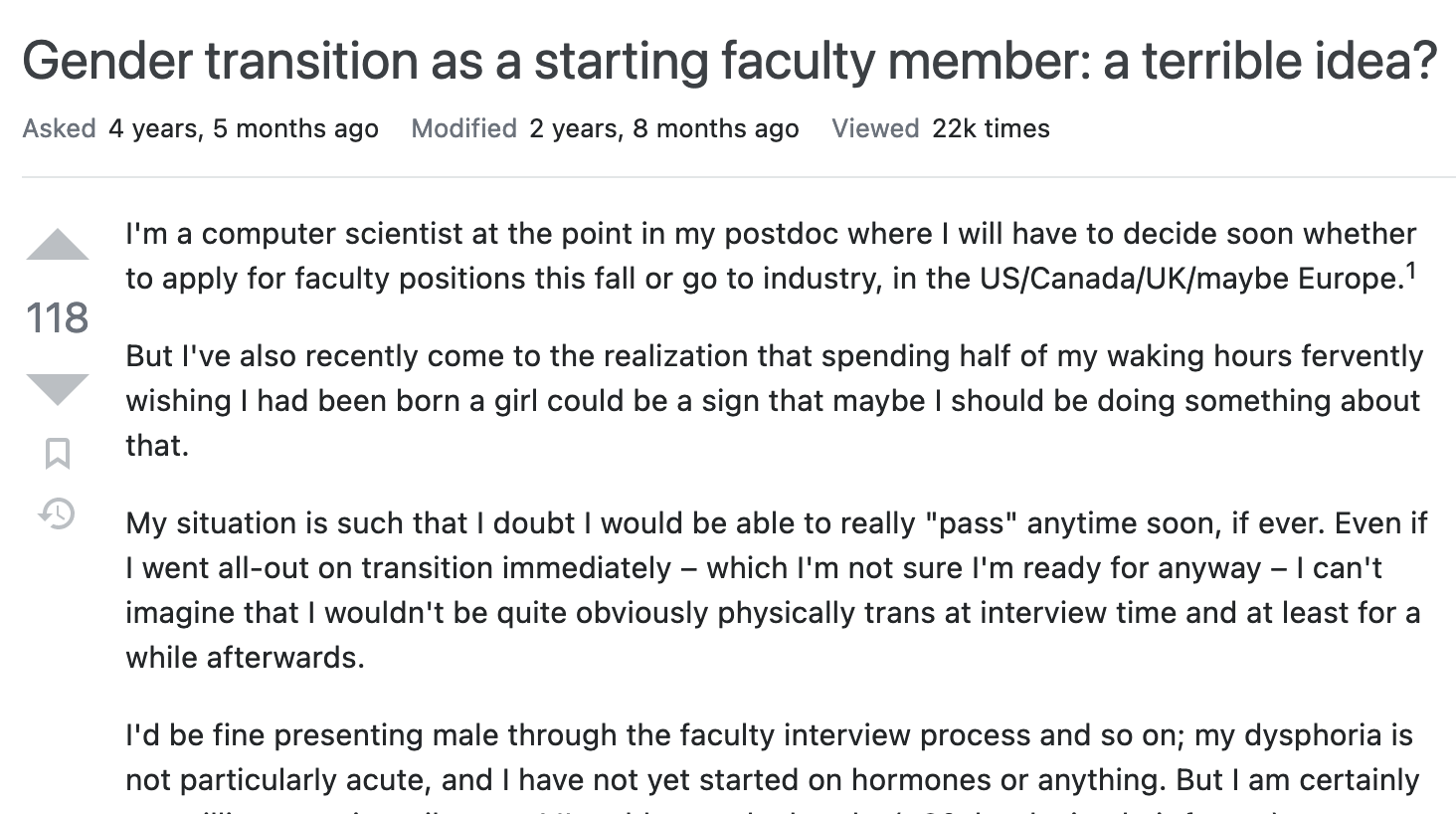Click the paragraph starting 'But I've also recently'
The height and width of the screenshot is (814, 1456).
click(775, 401)
